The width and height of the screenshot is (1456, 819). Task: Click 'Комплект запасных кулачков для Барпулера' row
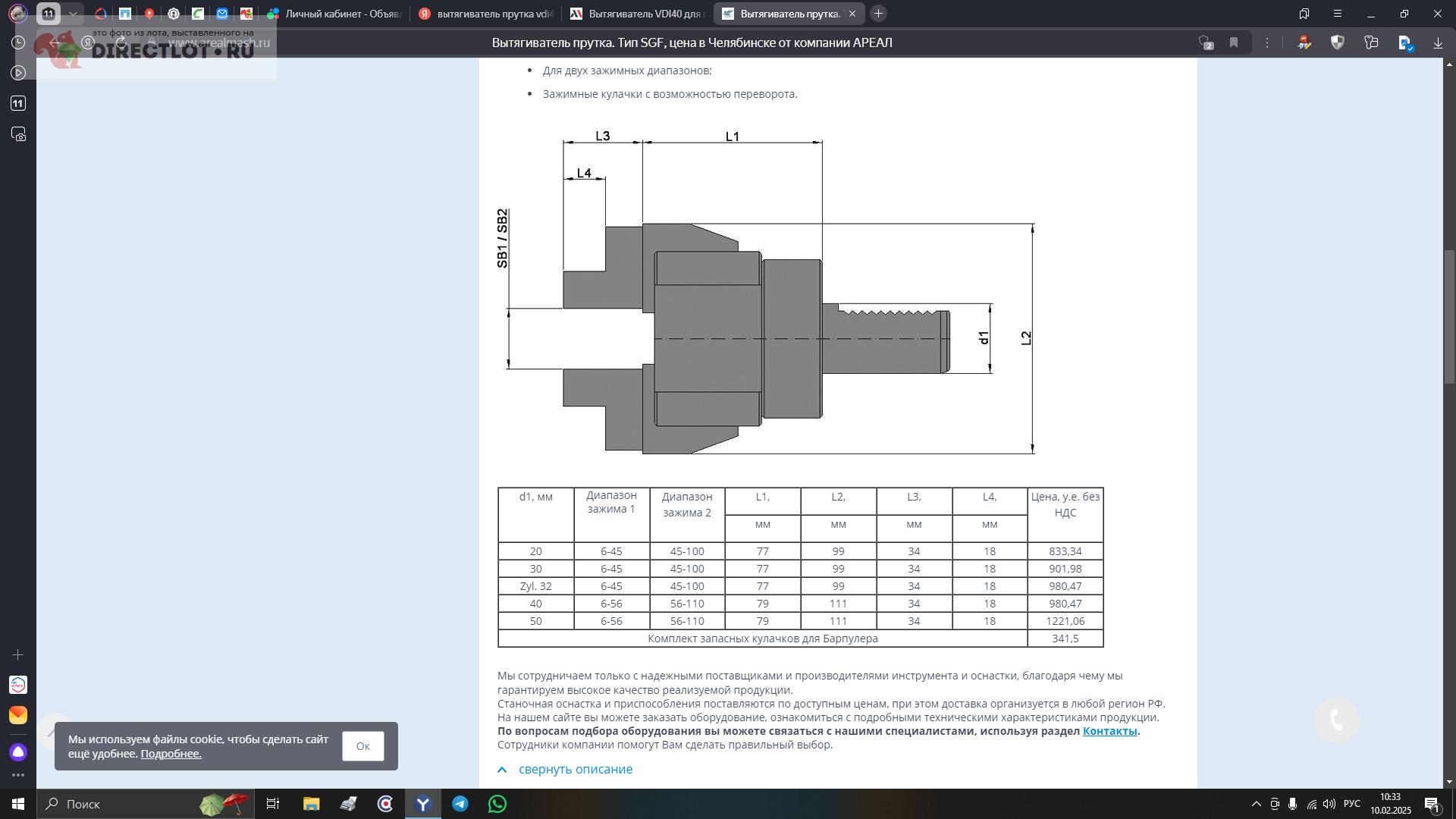coord(763,639)
